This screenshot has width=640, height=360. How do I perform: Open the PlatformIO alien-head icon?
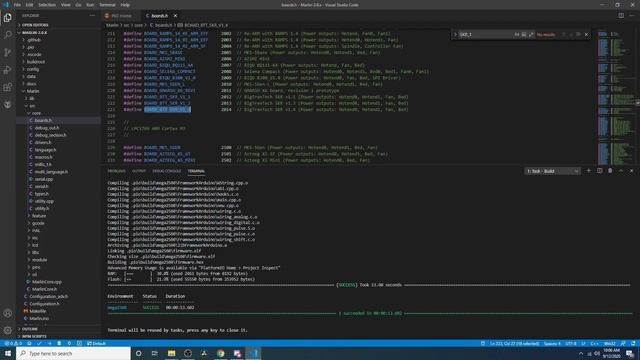pos(8,105)
